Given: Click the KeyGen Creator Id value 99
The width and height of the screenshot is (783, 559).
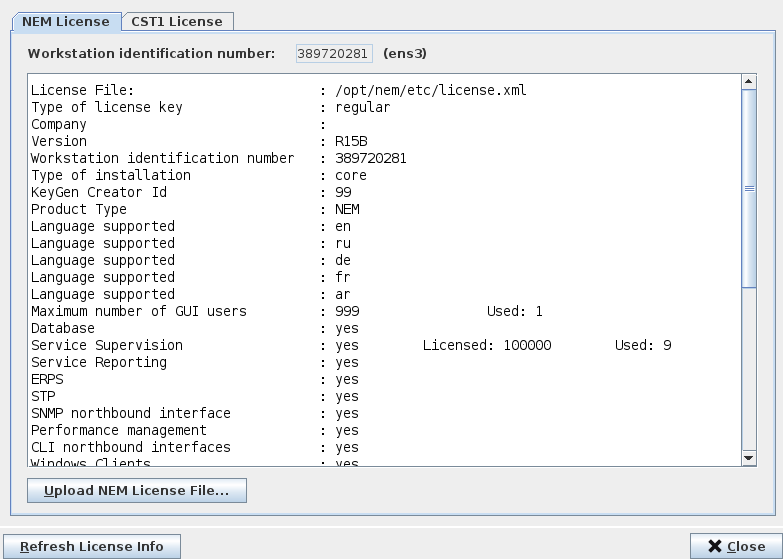Looking at the screenshot, I should (x=343, y=192).
